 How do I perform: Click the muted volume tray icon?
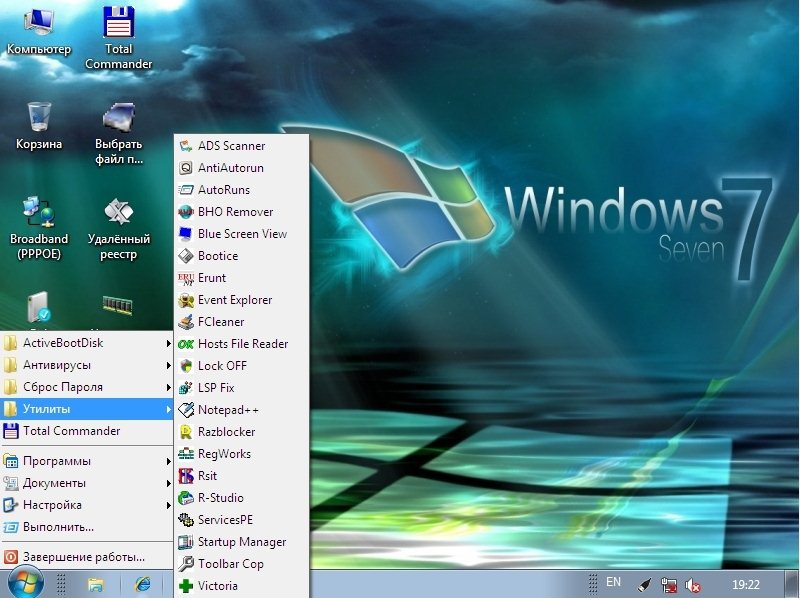(x=693, y=584)
